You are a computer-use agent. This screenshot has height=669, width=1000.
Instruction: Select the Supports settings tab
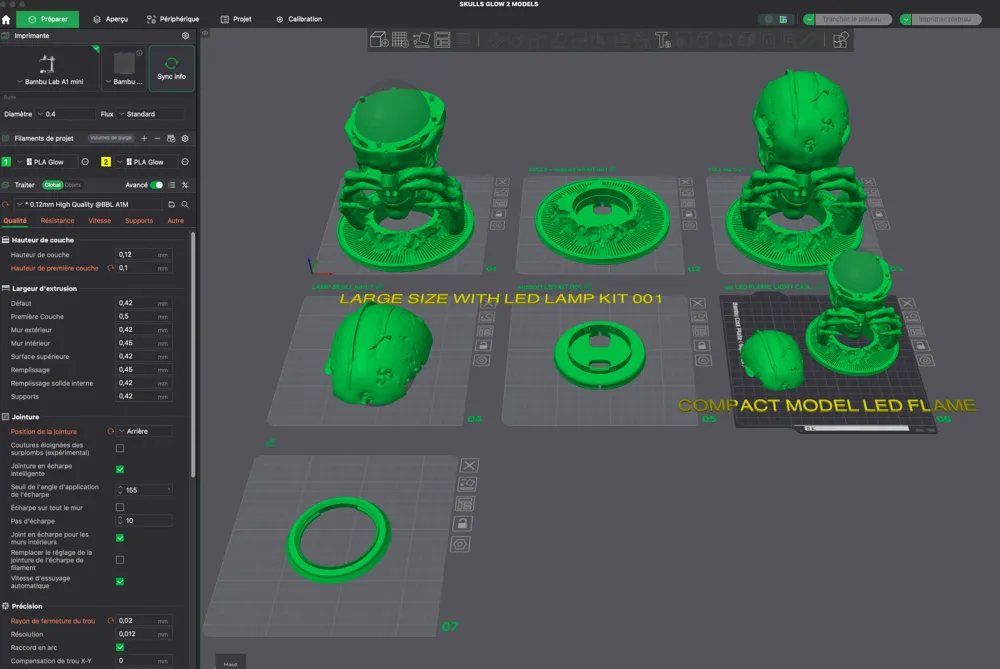[x=139, y=221]
